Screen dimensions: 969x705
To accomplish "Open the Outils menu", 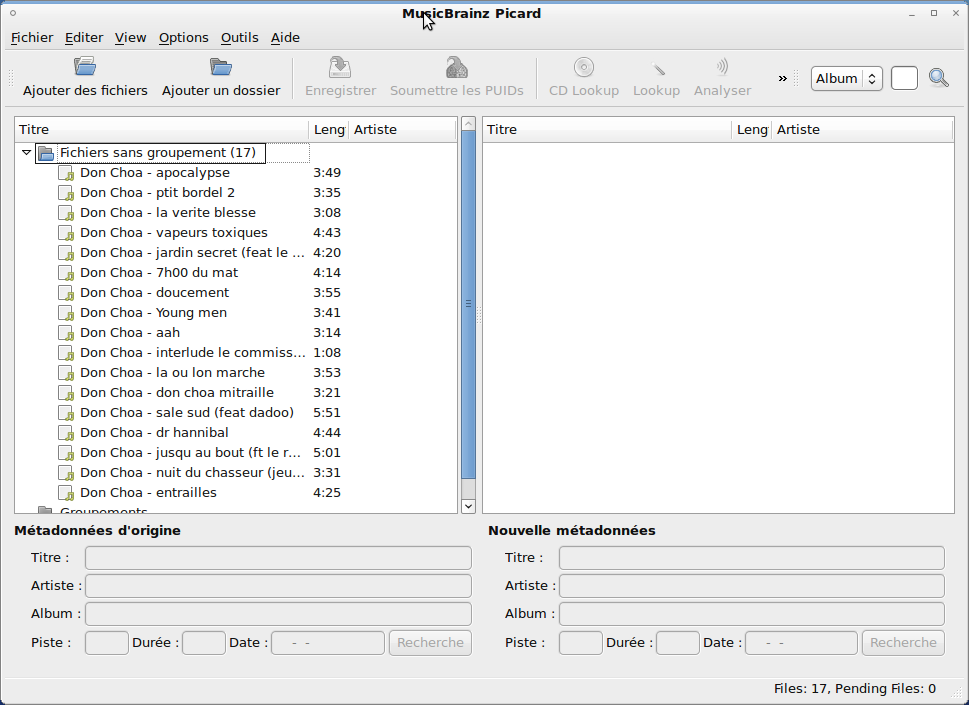I will [x=239, y=37].
